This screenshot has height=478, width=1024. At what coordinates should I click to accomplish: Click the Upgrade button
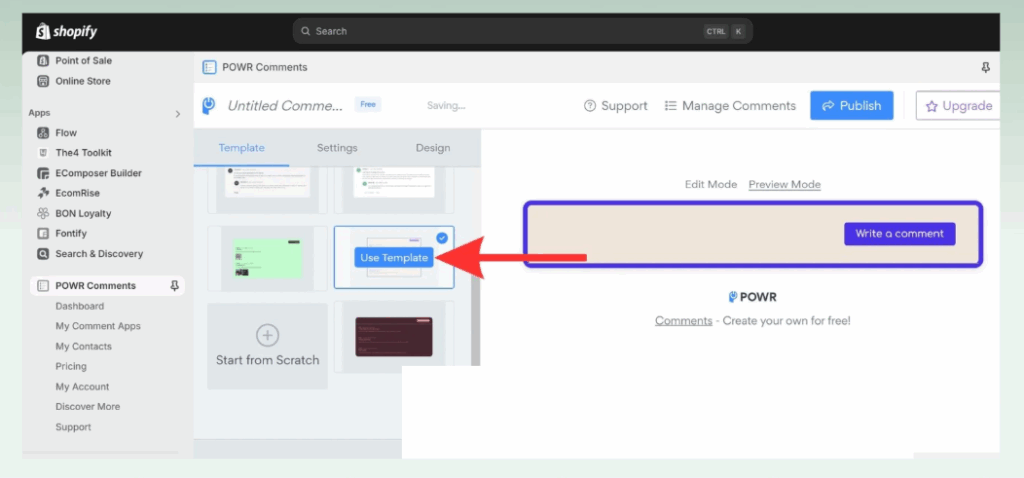pos(958,106)
